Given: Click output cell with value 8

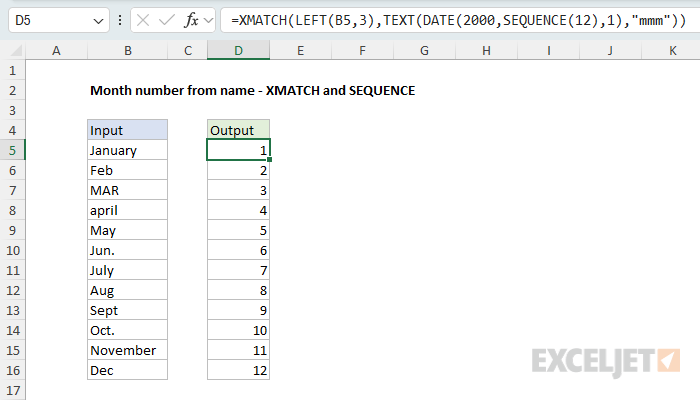Looking at the screenshot, I should coord(238,290).
